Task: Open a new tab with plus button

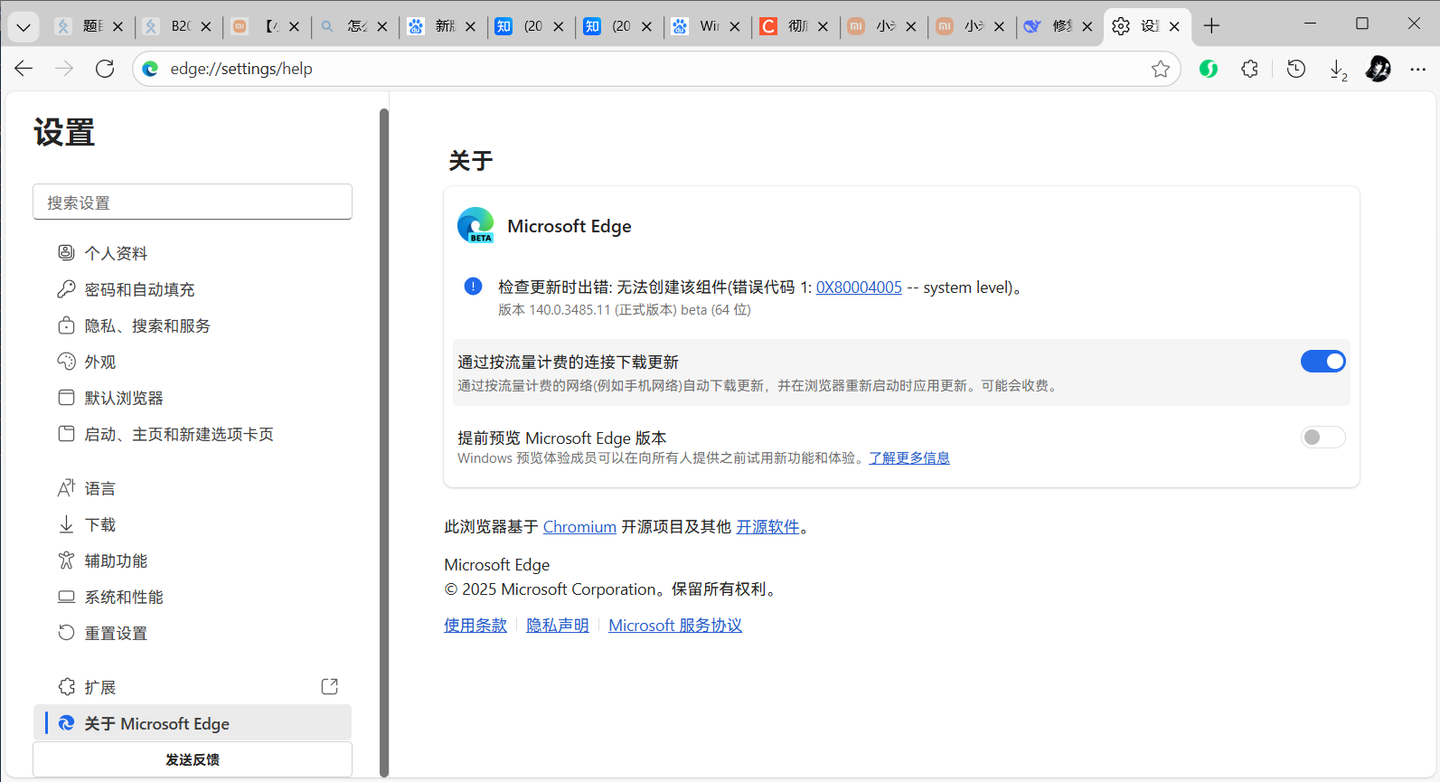Action: pyautogui.click(x=1211, y=26)
